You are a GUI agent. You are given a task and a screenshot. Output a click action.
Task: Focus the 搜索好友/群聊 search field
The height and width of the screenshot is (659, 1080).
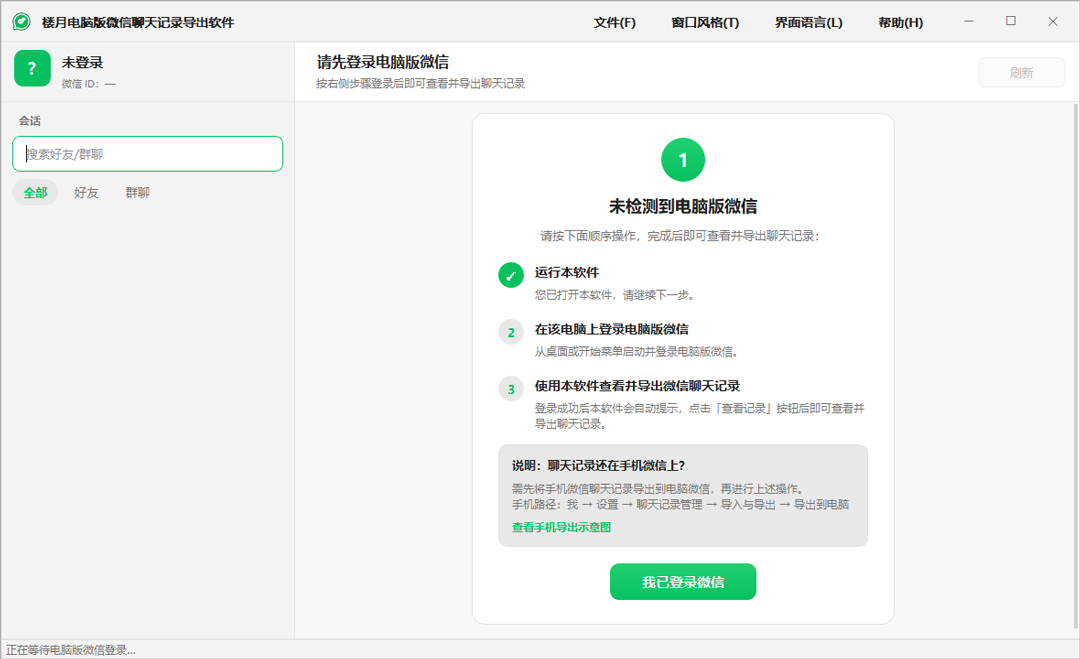(x=147, y=154)
